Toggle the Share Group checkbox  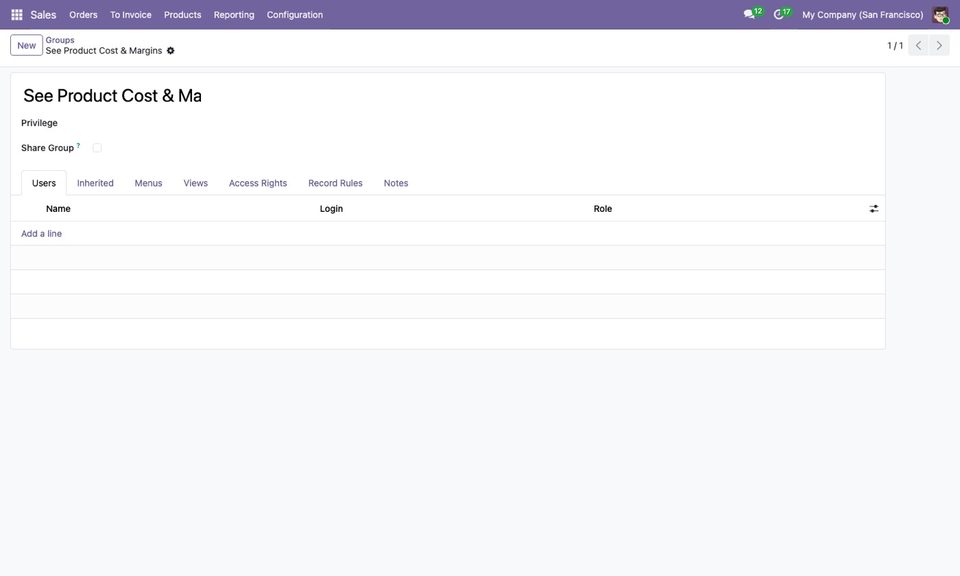(x=97, y=148)
